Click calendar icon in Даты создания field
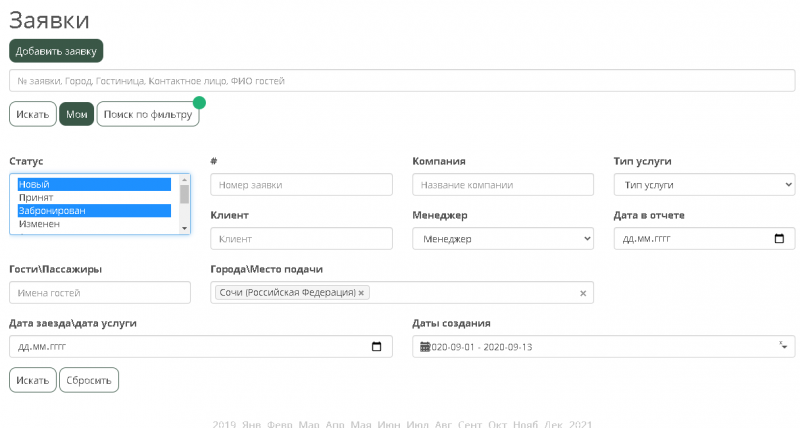800x428 pixels. [424, 347]
